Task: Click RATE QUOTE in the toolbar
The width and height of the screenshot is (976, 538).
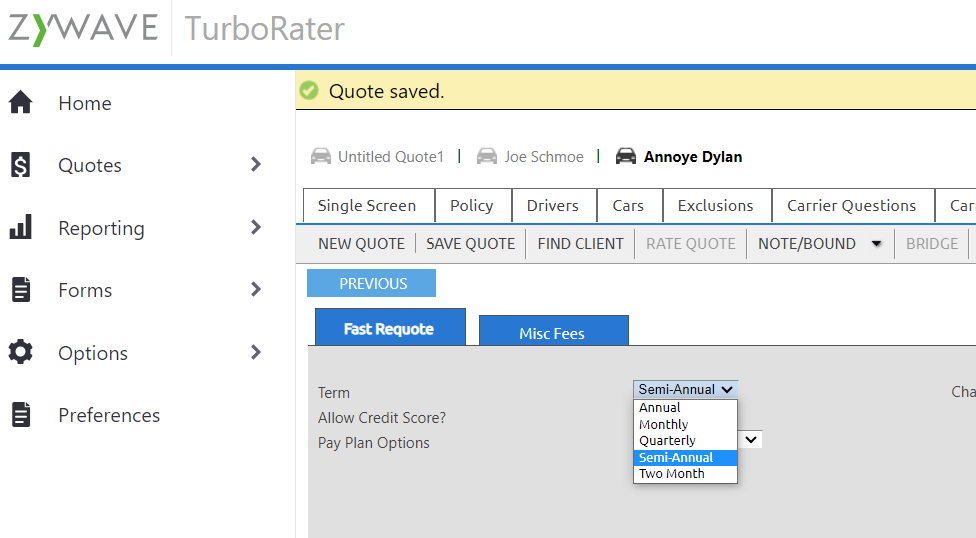Action: tap(691, 243)
